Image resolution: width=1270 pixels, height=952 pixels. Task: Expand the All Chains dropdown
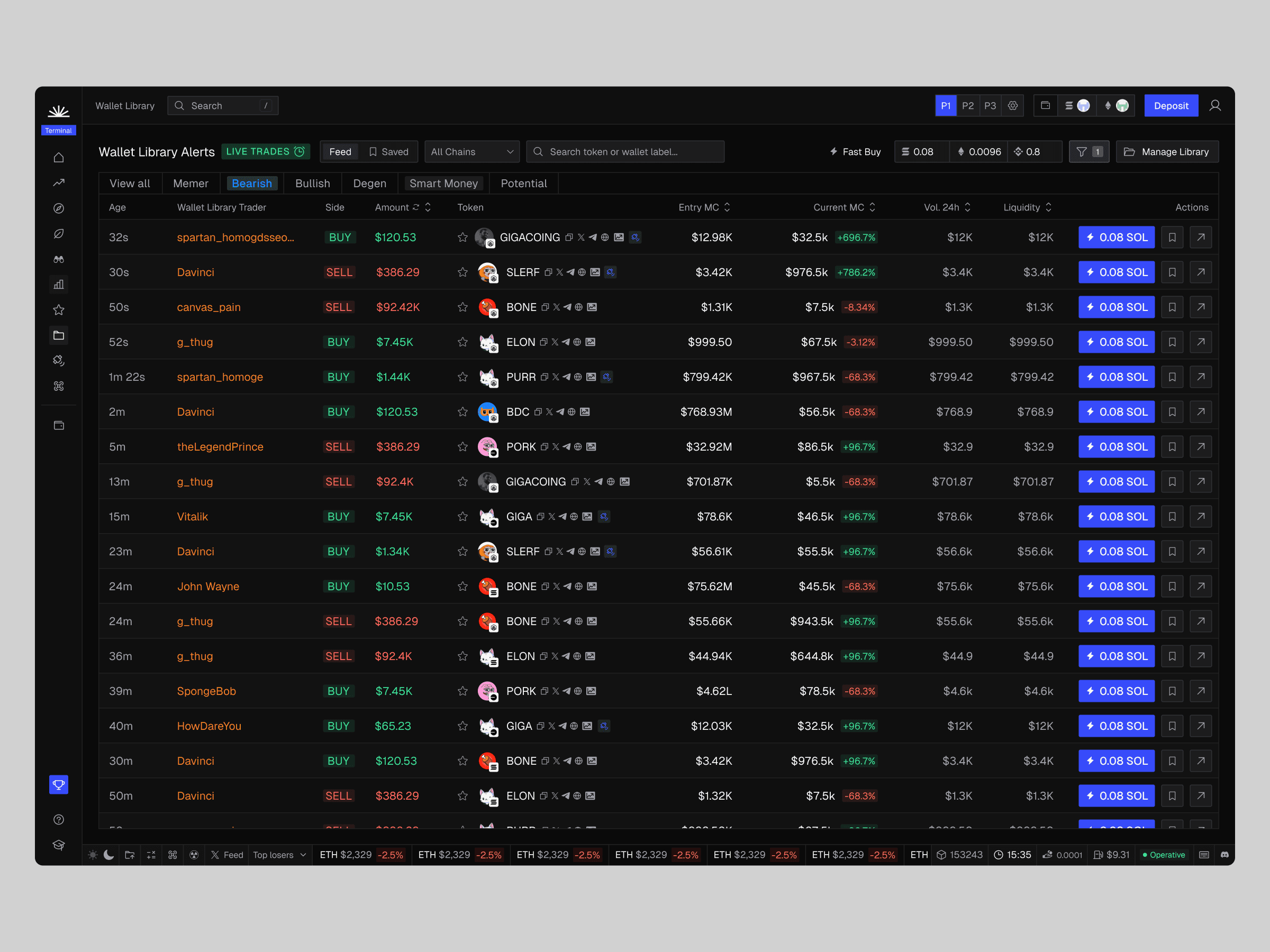click(x=471, y=151)
